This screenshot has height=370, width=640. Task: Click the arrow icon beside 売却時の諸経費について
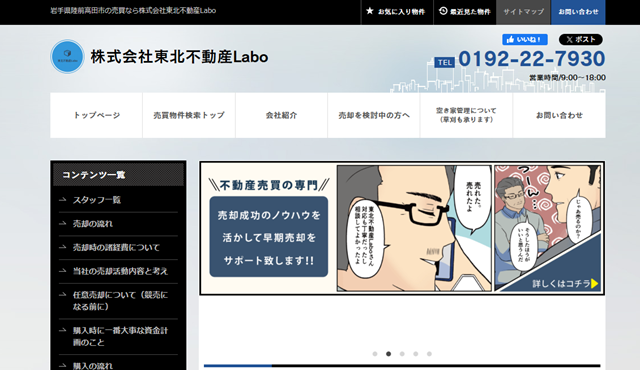coord(62,247)
